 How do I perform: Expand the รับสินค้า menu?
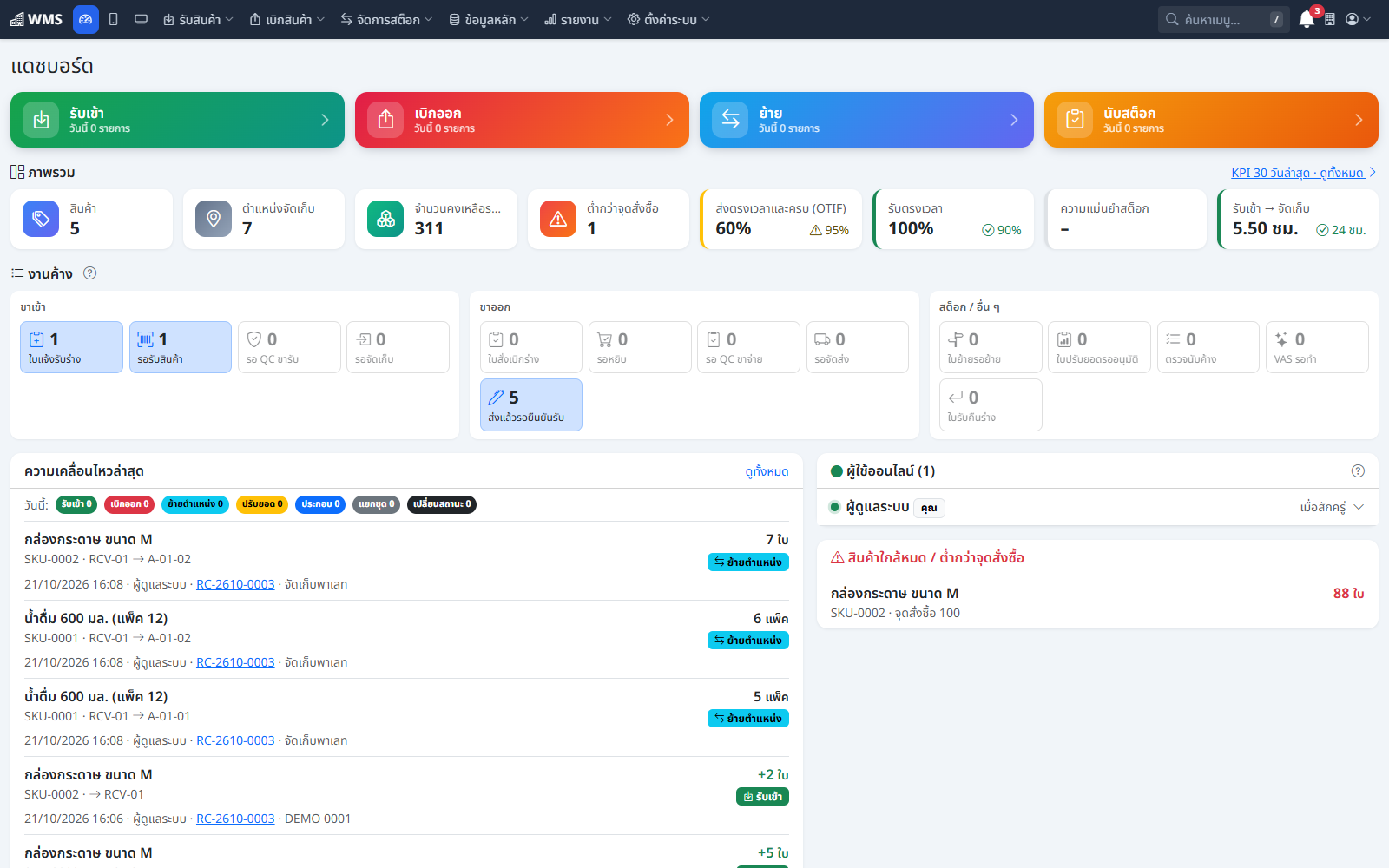point(198,19)
